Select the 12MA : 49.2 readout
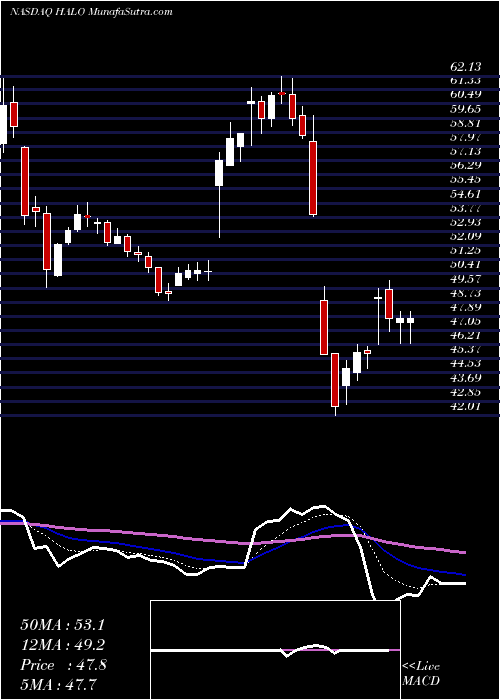Image resolution: width=500 pixels, height=700 pixels. click(x=62, y=645)
